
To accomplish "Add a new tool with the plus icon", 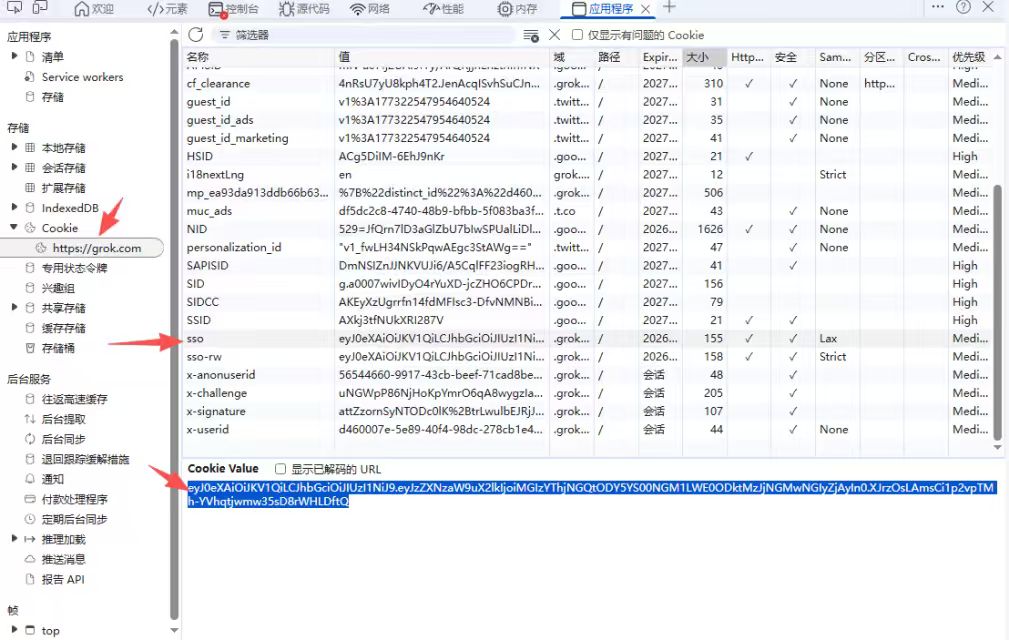I will coord(669,7).
